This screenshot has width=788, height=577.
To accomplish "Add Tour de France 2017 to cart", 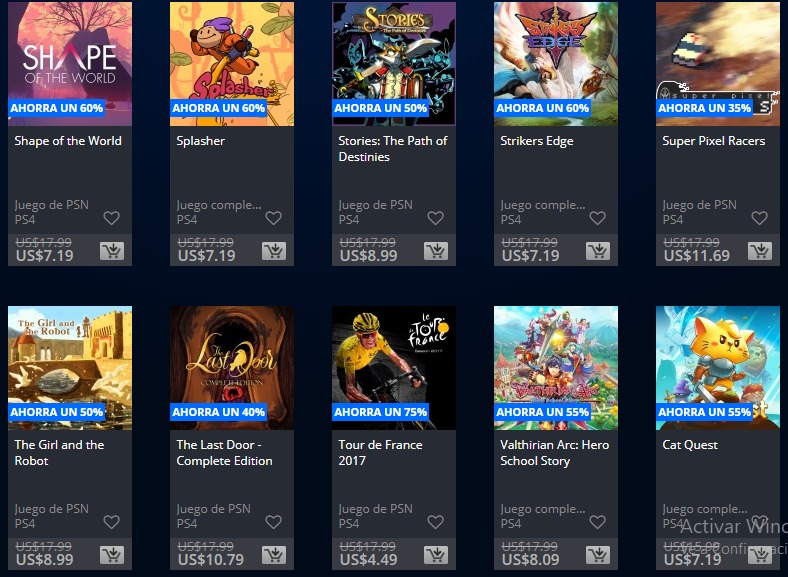I will 436,555.
